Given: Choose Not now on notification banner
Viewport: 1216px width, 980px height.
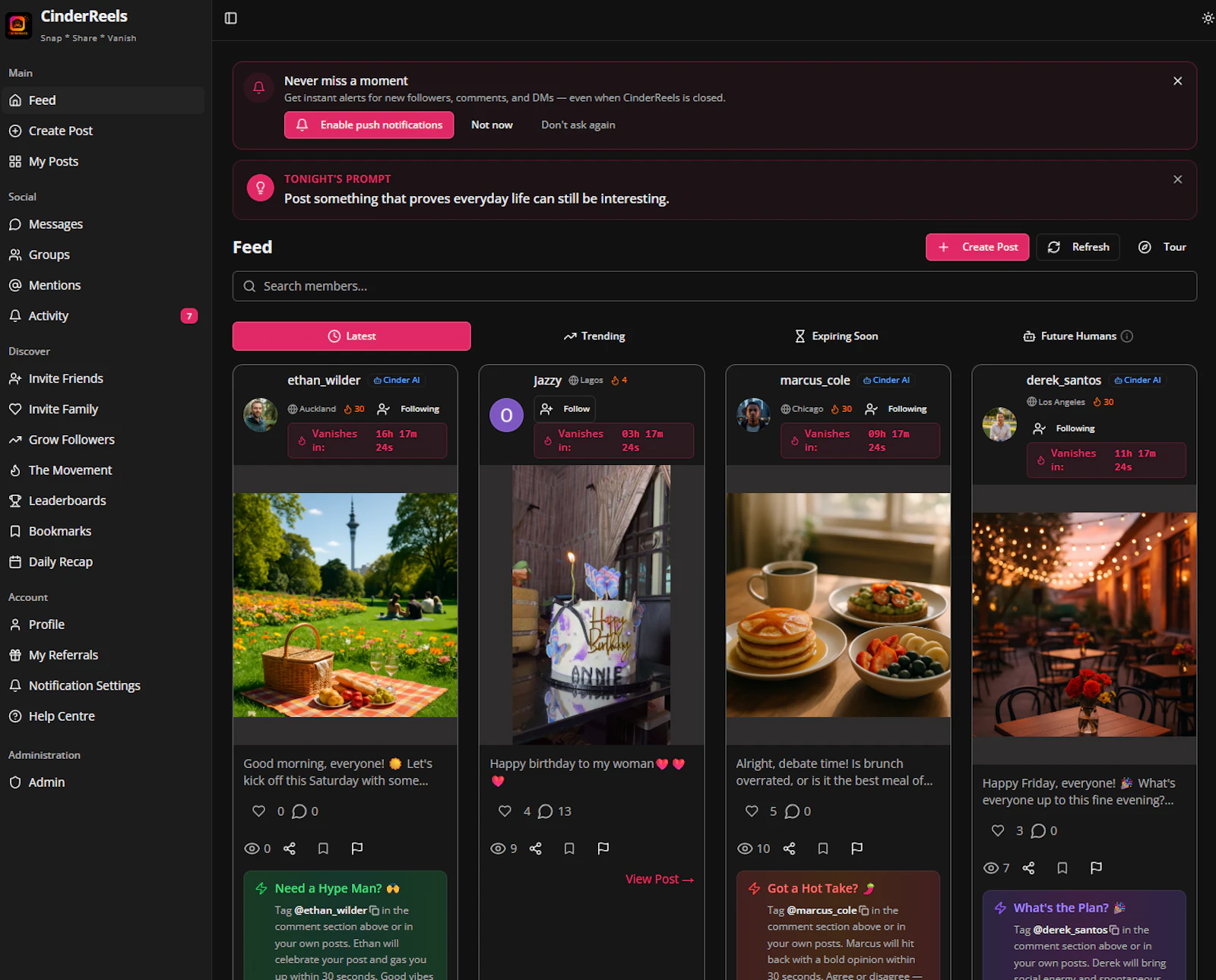Looking at the screenshot, I should pos(492,125).
